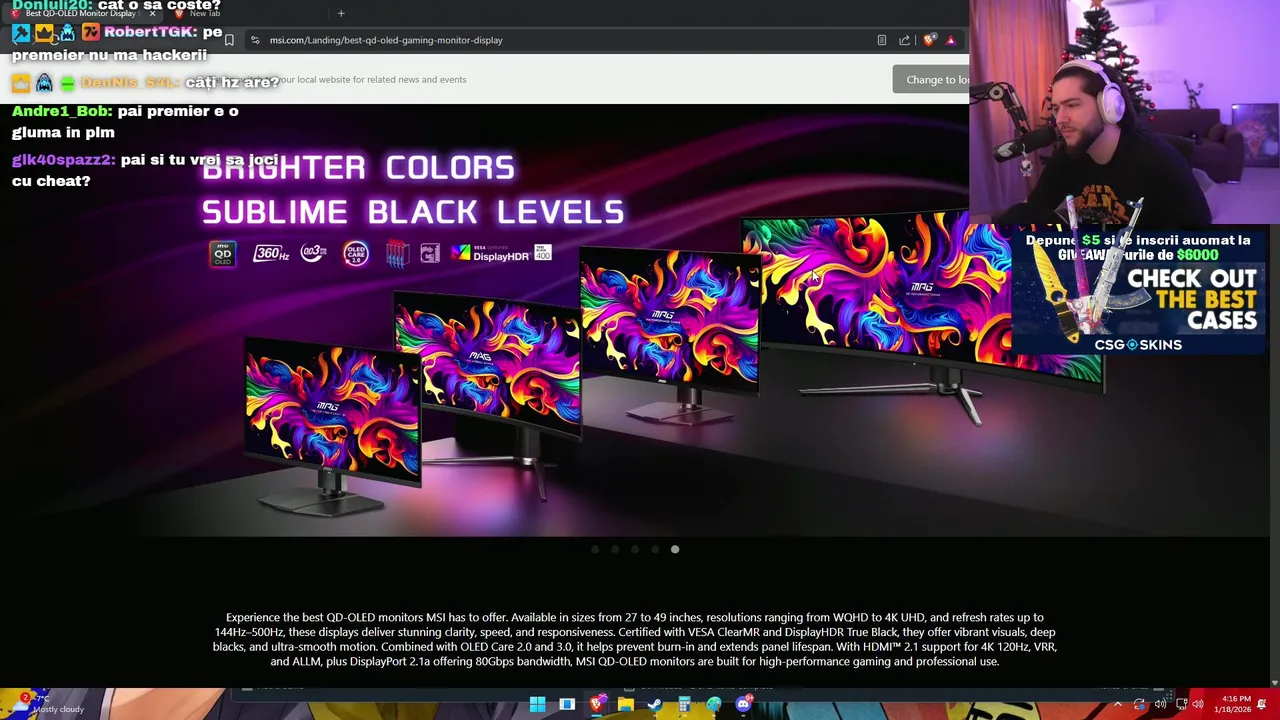Click the MSI QD-OLED badge icon
This screenshot has height=720, width=1280.
coord(222,254)
